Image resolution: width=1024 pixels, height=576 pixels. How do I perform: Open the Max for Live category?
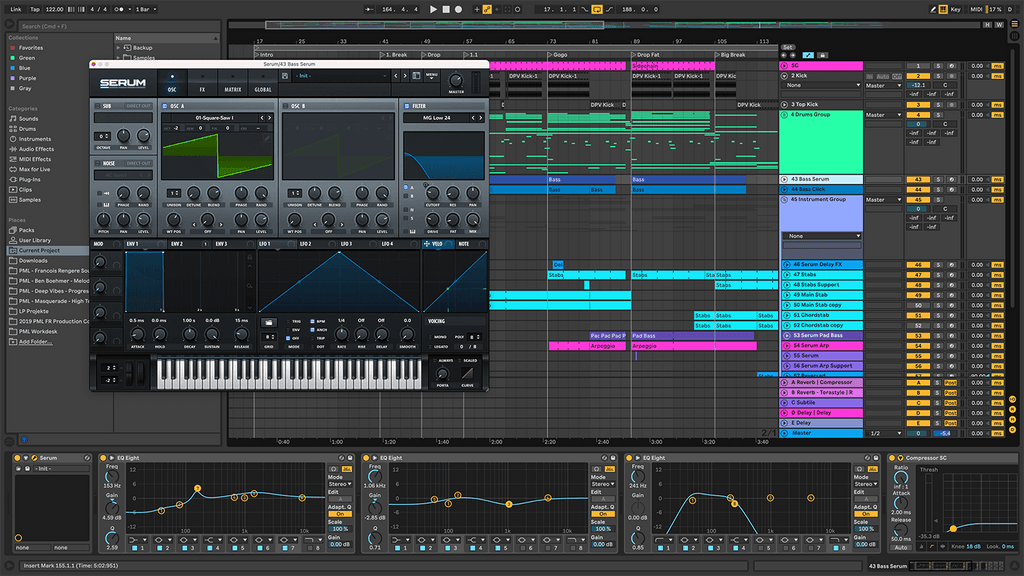[x=34, y=169]
